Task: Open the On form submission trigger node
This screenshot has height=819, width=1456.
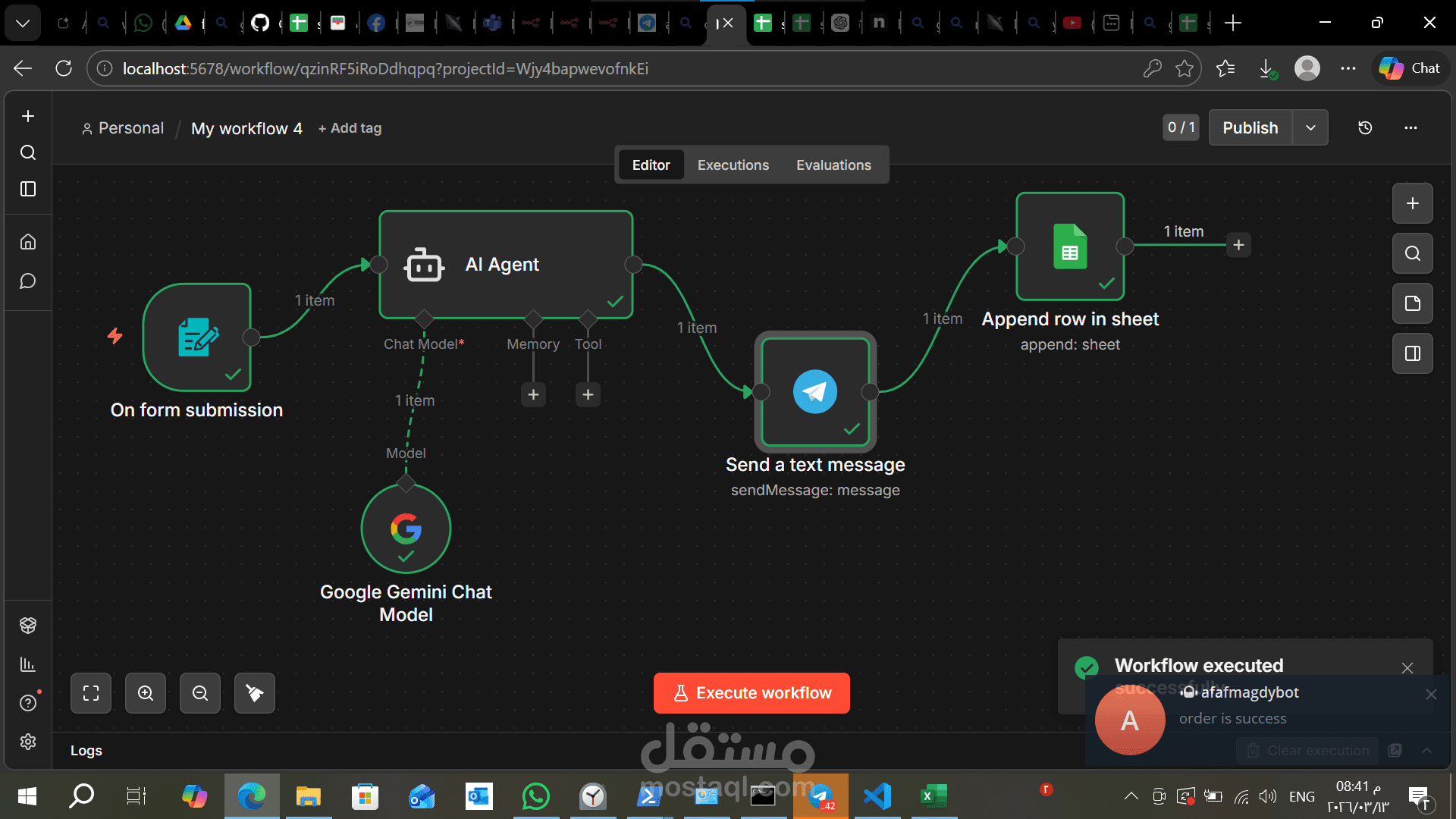Action: [197, 337]
